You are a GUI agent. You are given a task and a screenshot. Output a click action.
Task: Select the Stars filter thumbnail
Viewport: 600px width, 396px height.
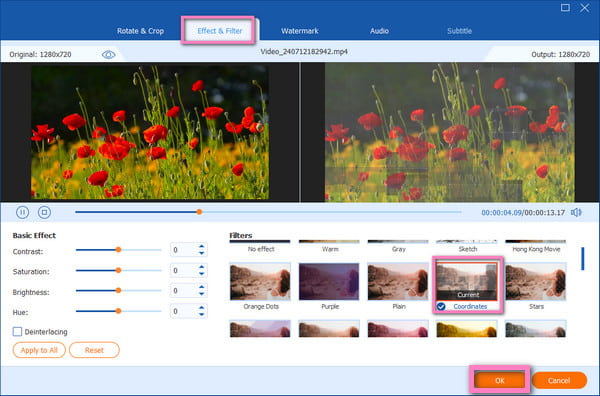pyautogui.click(x=536, y=282)
